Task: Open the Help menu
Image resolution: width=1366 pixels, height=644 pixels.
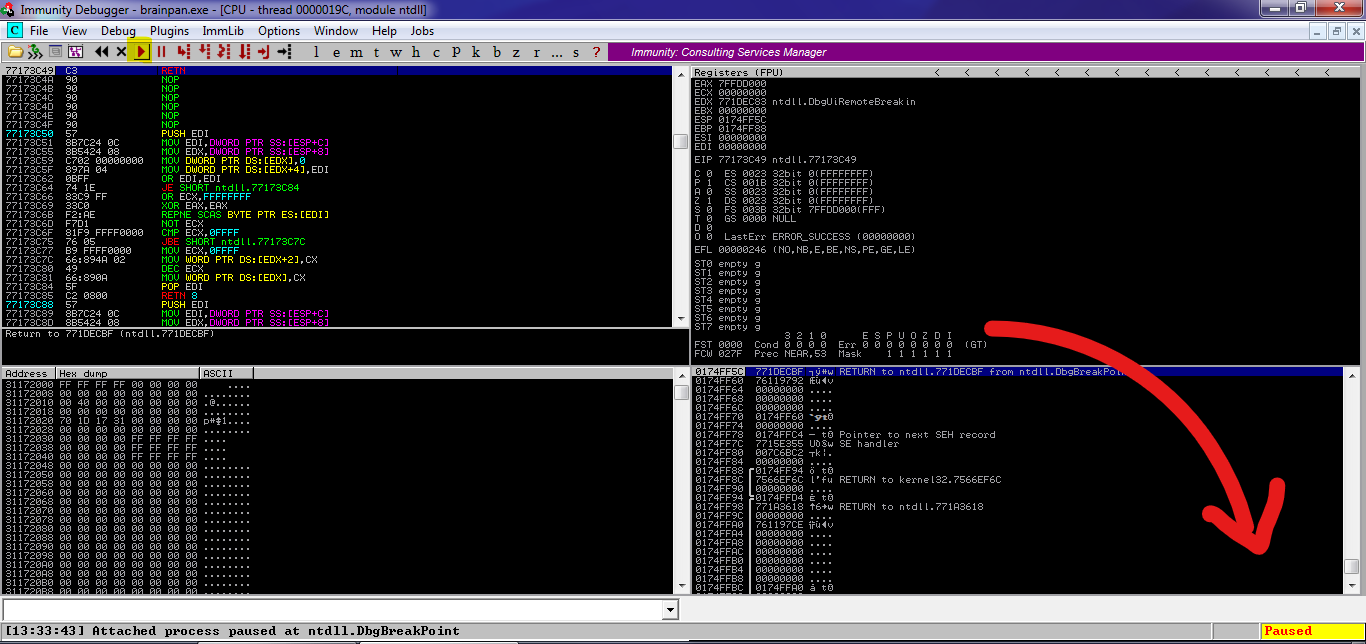Action: pyautogui.click(x=384, y=31)
